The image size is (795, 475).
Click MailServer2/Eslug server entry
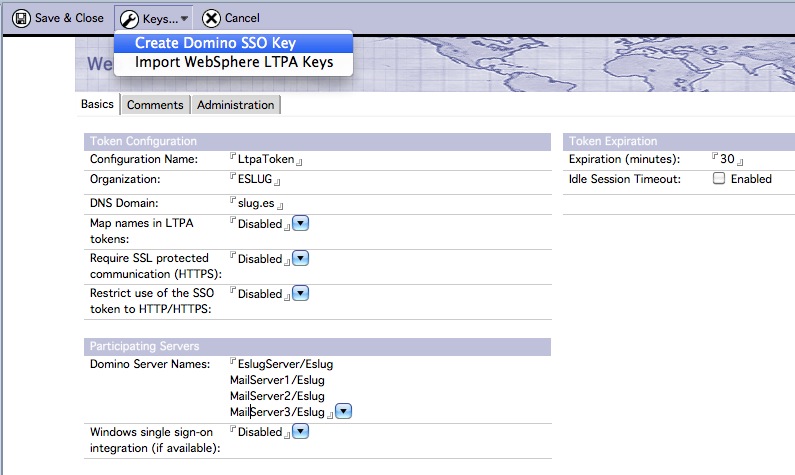[x=277, y=396]
